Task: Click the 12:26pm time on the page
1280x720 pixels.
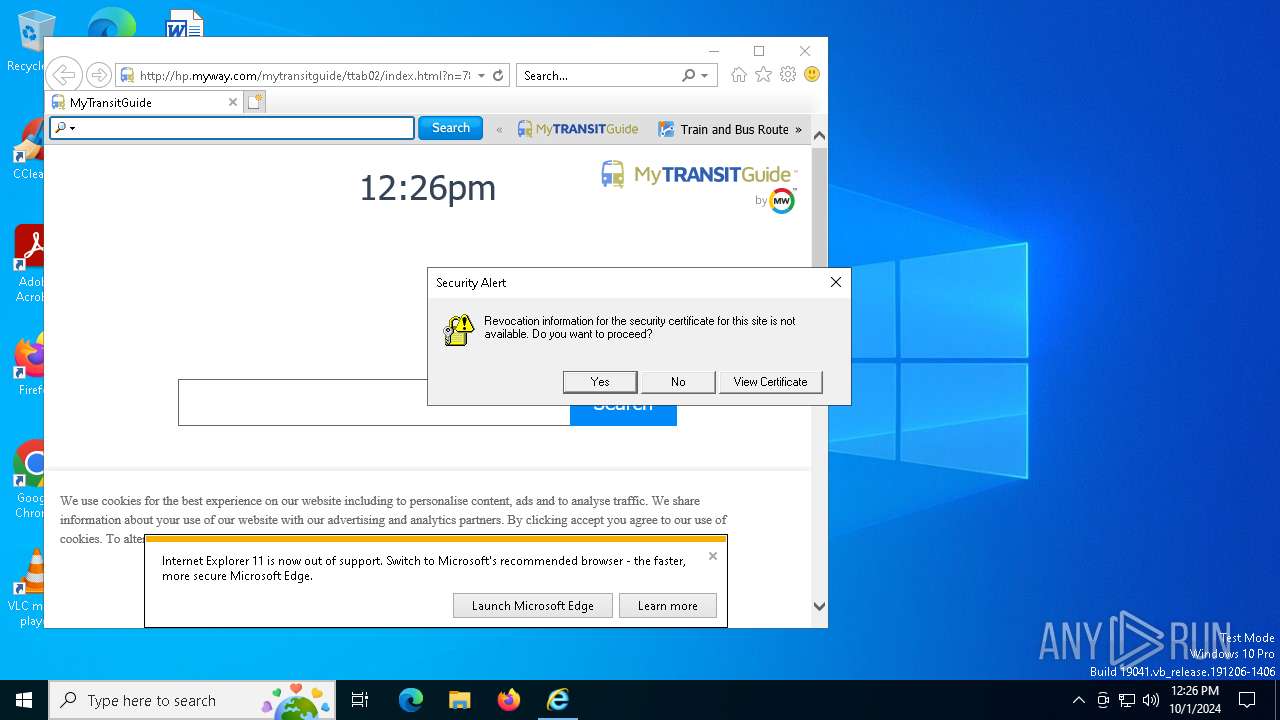Action: tap(427, 187)
